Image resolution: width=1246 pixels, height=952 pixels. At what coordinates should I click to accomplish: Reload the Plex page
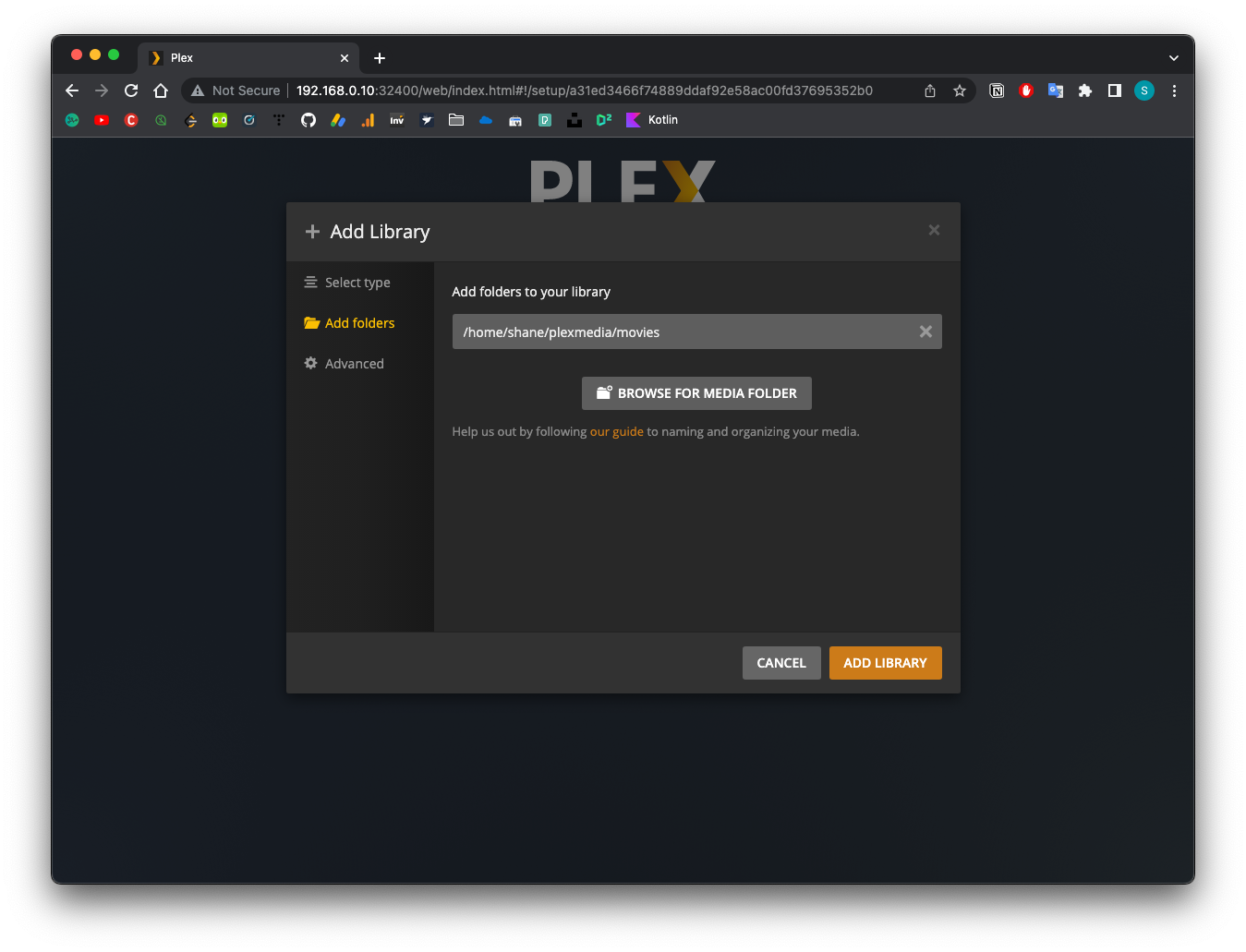131,90
